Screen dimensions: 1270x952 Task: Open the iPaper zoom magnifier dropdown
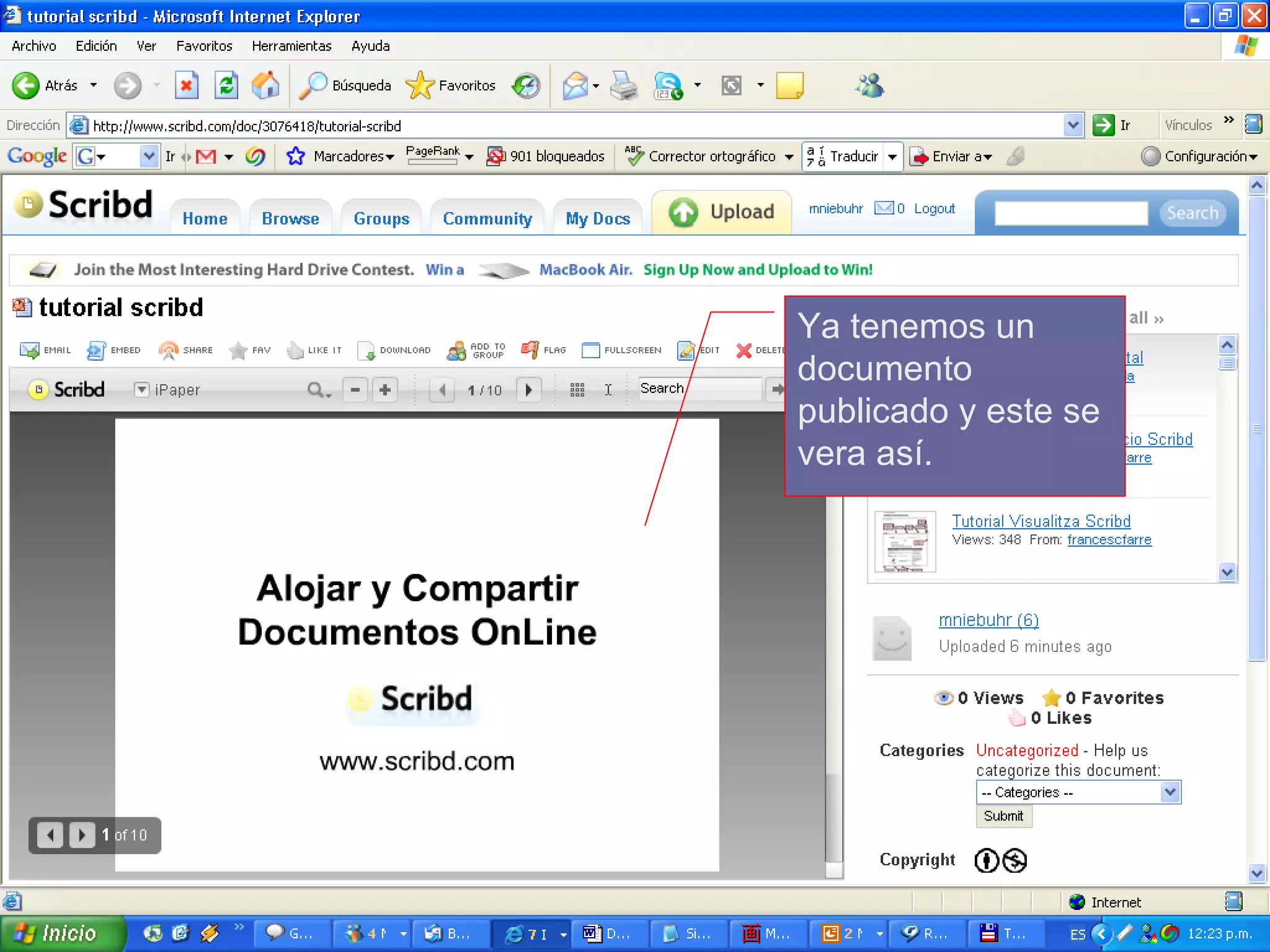(320, 390)
